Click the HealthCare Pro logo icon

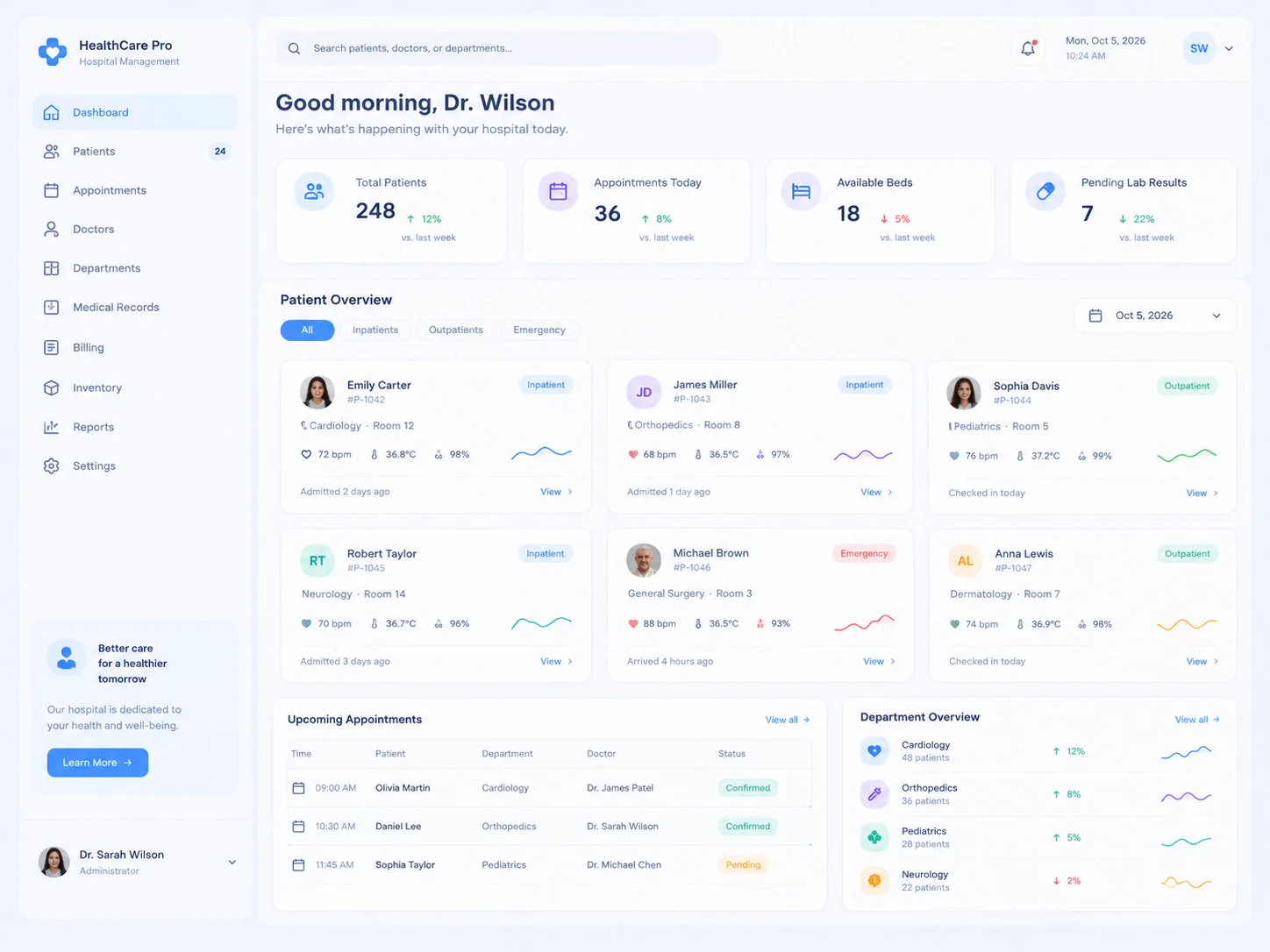pos(53,52)
